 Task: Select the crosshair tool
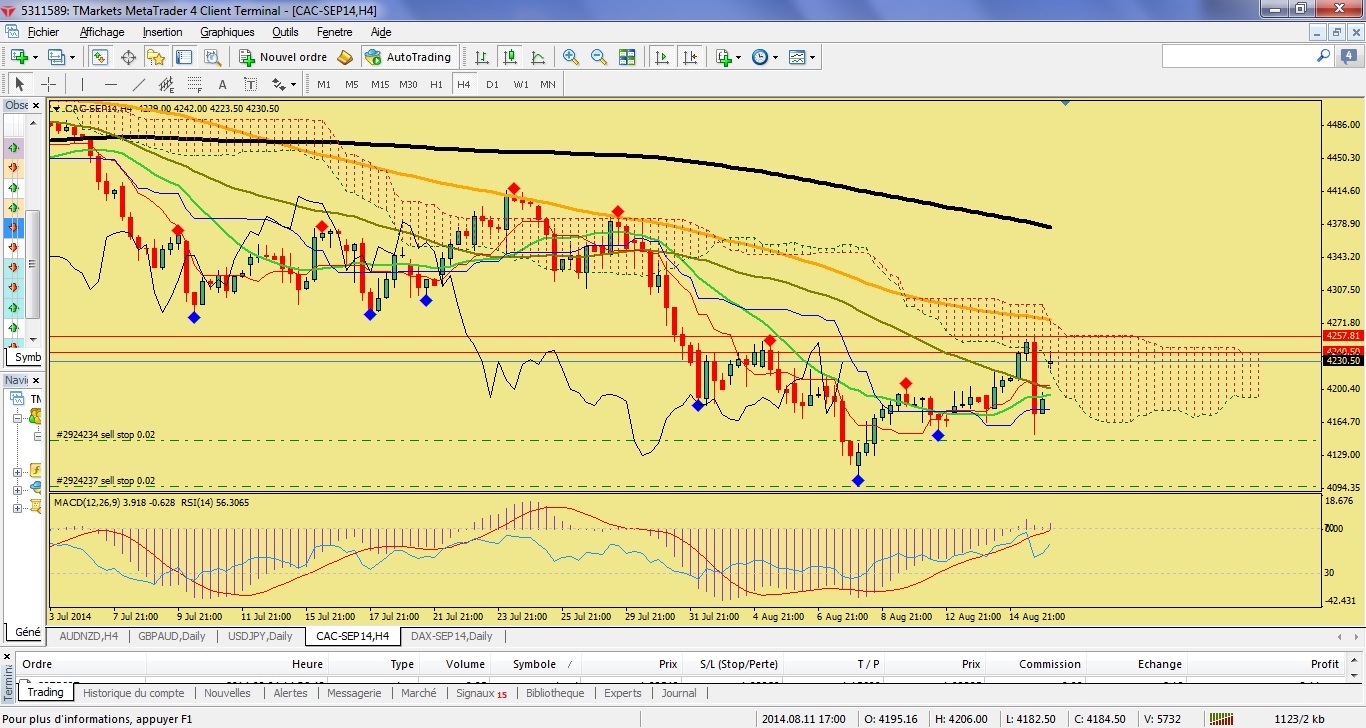47,84
